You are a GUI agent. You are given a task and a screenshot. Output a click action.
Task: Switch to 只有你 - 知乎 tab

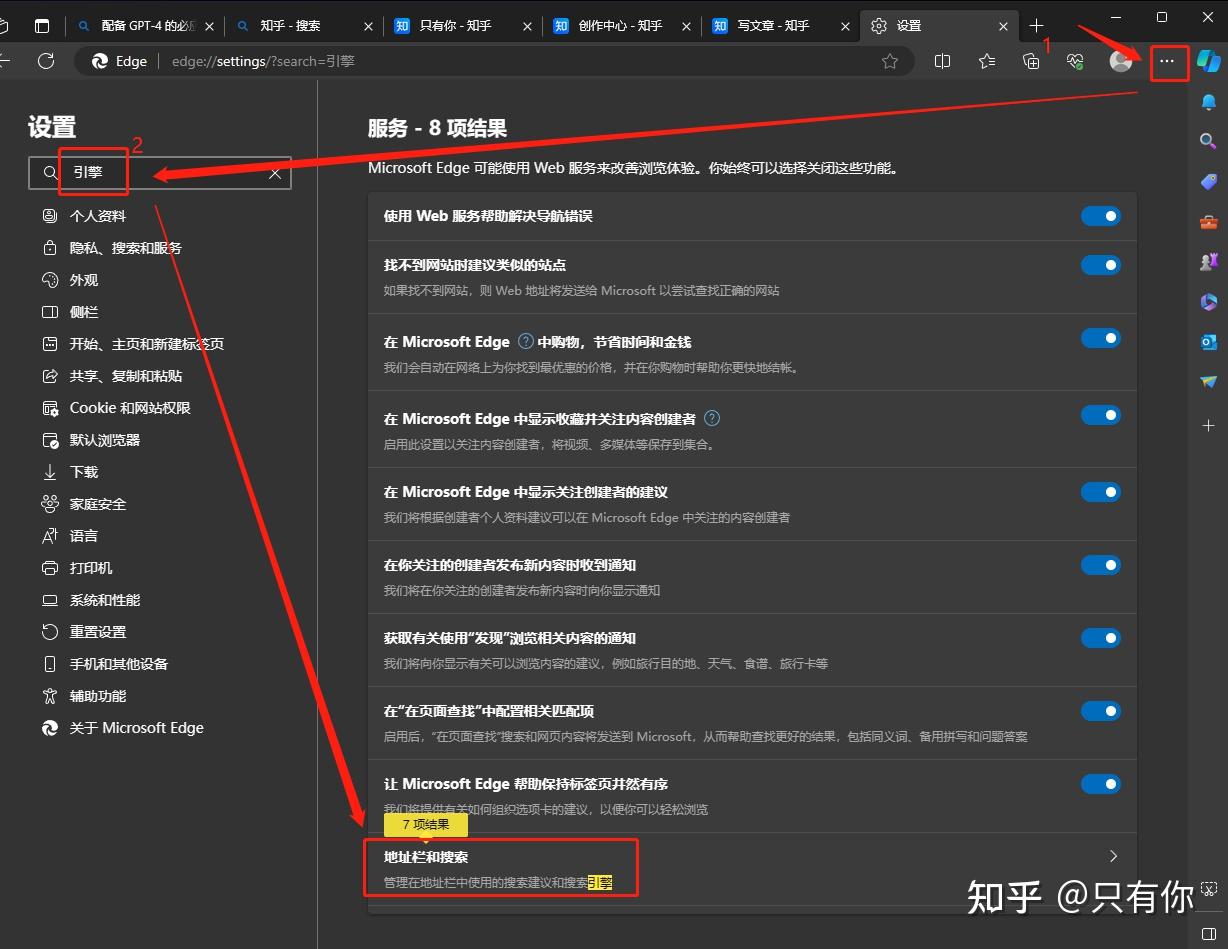(x=463, y=26)
